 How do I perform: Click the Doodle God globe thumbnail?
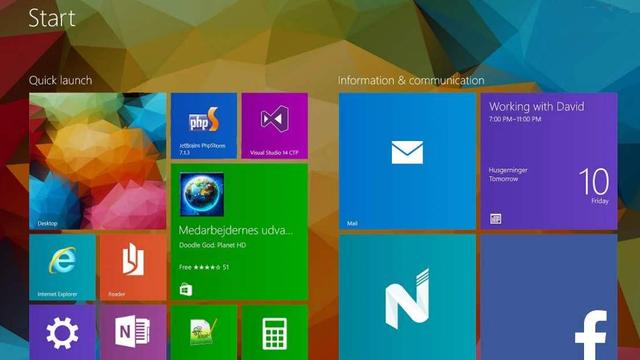(202, 194)
